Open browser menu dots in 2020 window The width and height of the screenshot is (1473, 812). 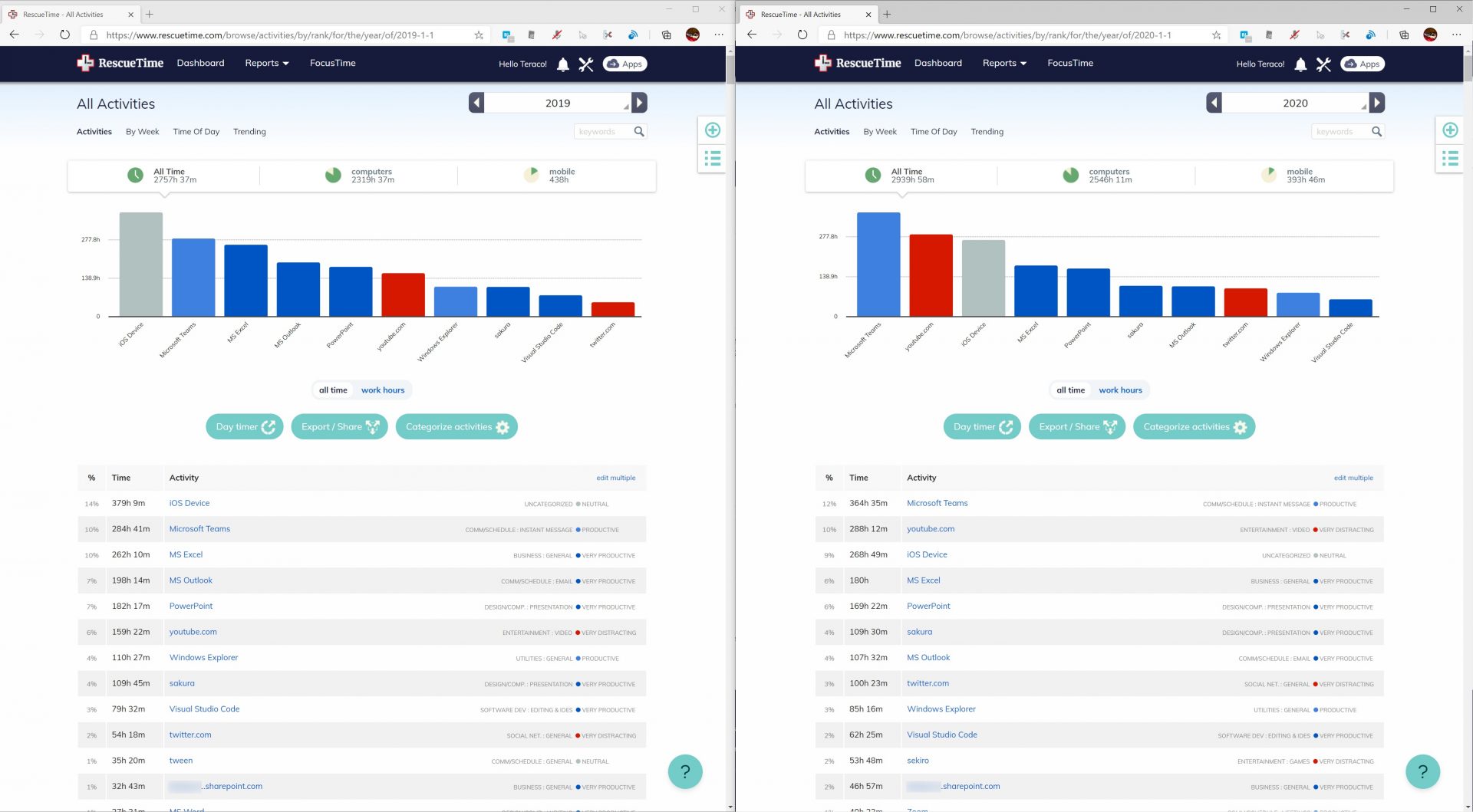pos(1456,35)
